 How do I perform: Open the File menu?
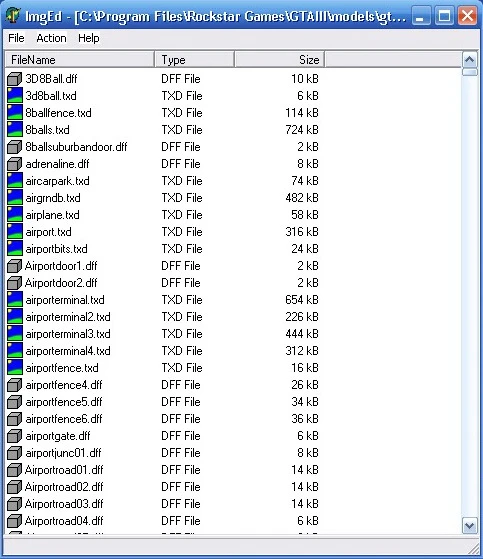coord(16,38)
